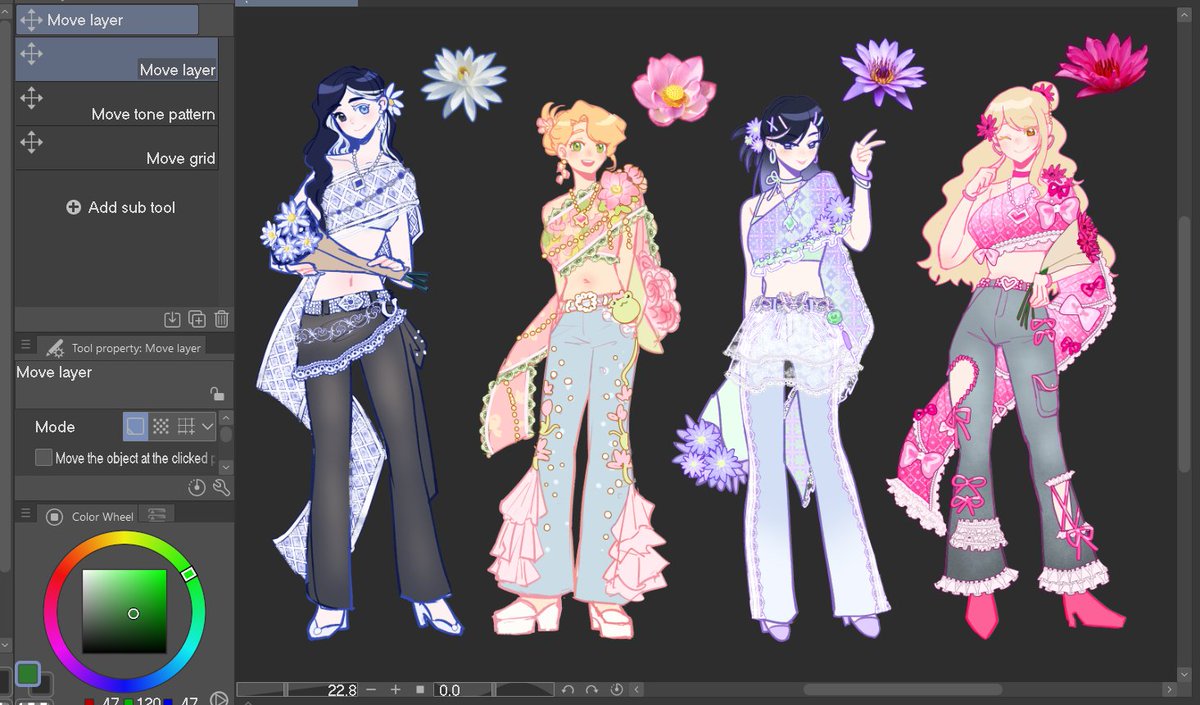This screenshot has height=705, width=1200.
Task: Click the fit to screen square icon
Action: point(421,690)
